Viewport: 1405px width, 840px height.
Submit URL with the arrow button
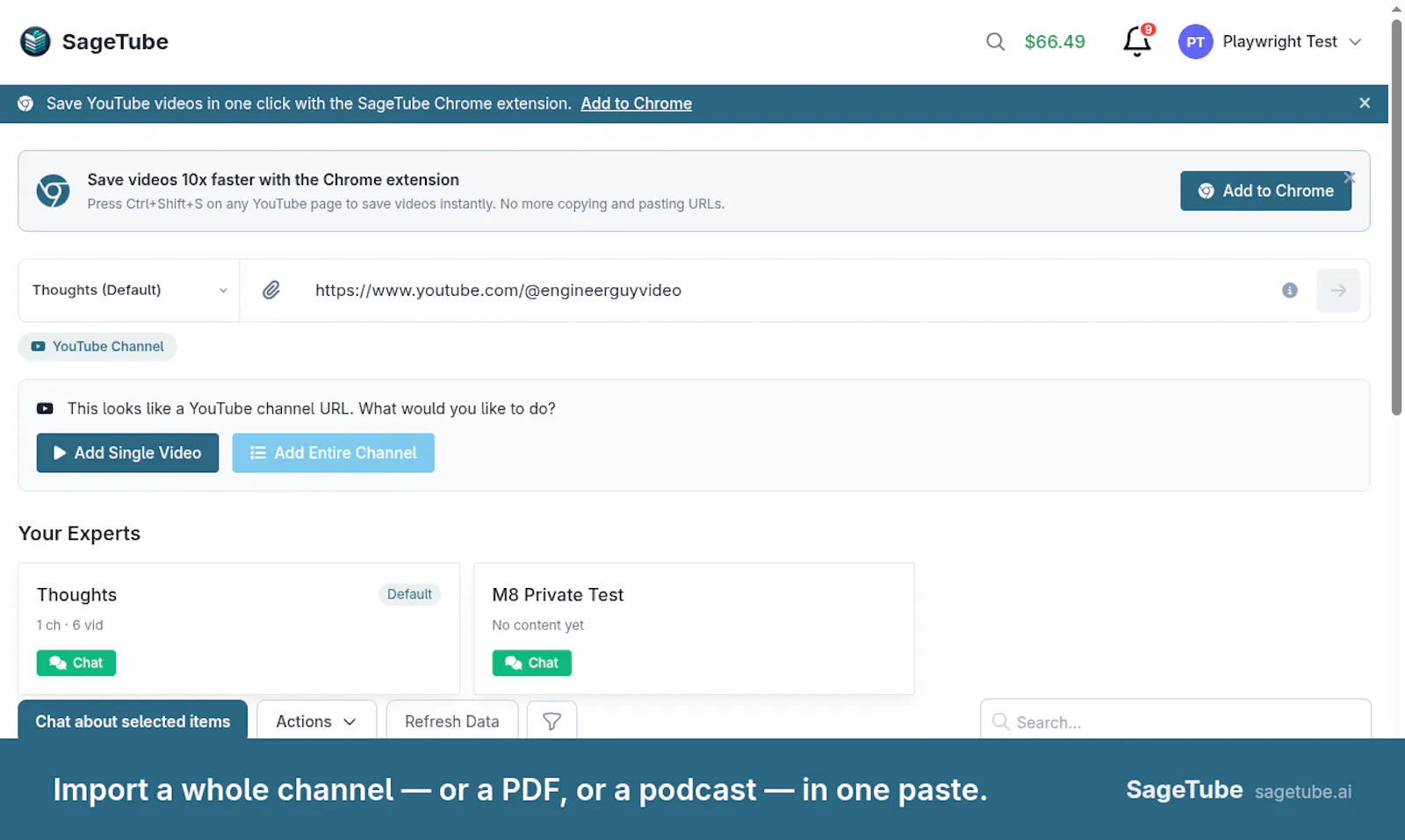tap(1338, 291)
